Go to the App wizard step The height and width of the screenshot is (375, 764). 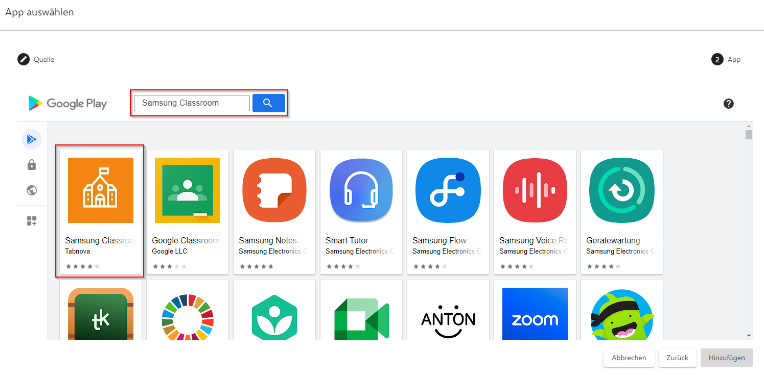coord(726,59)
